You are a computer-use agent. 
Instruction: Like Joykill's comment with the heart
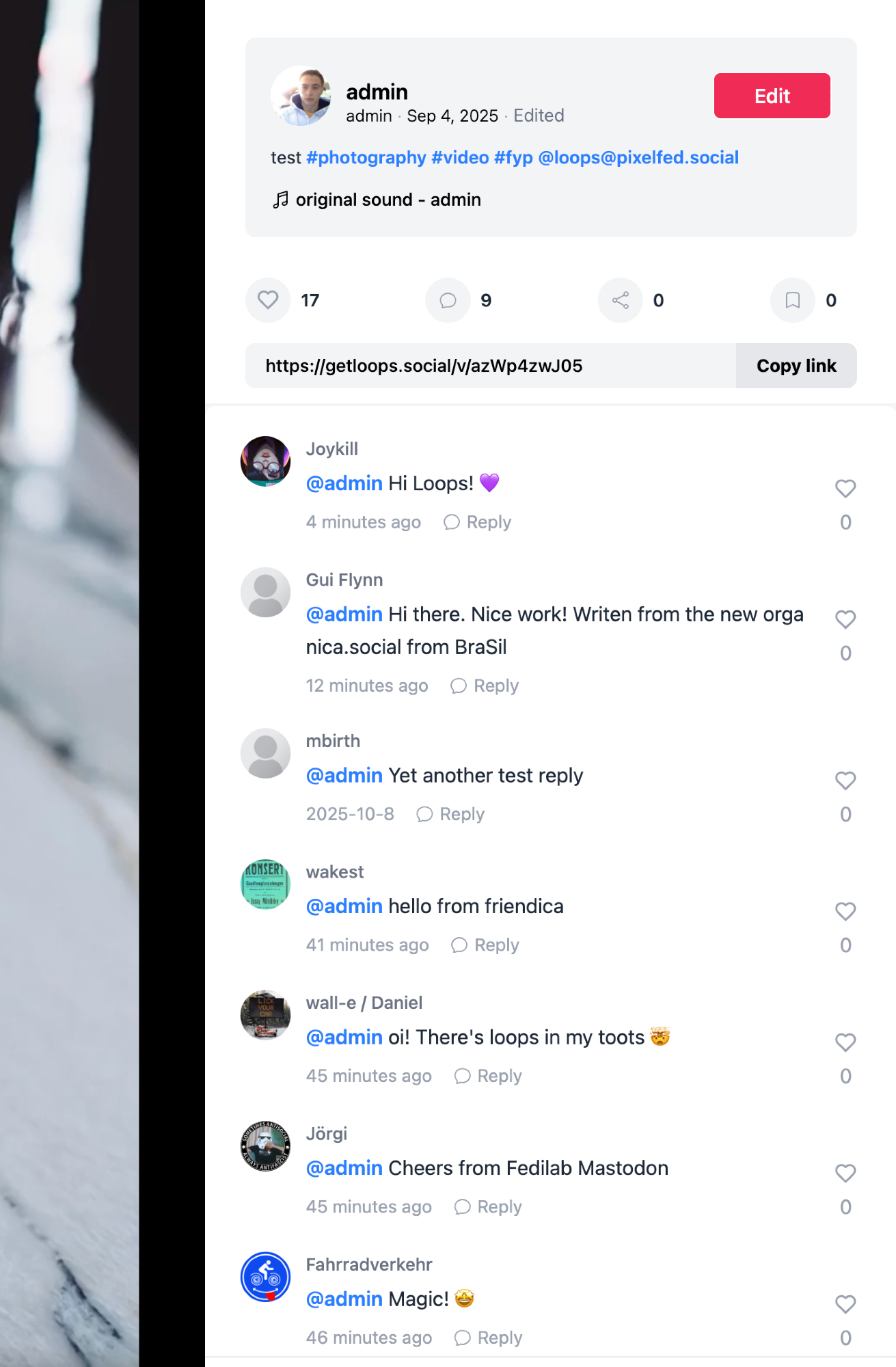[845, 489]
